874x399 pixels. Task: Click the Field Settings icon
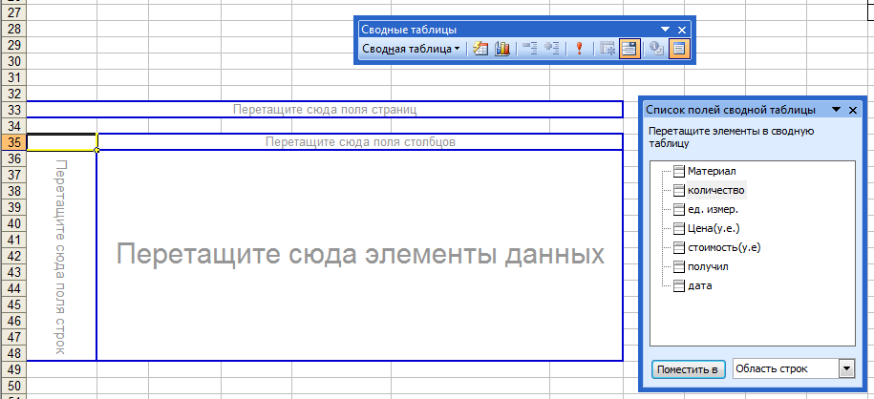(657, 49)
